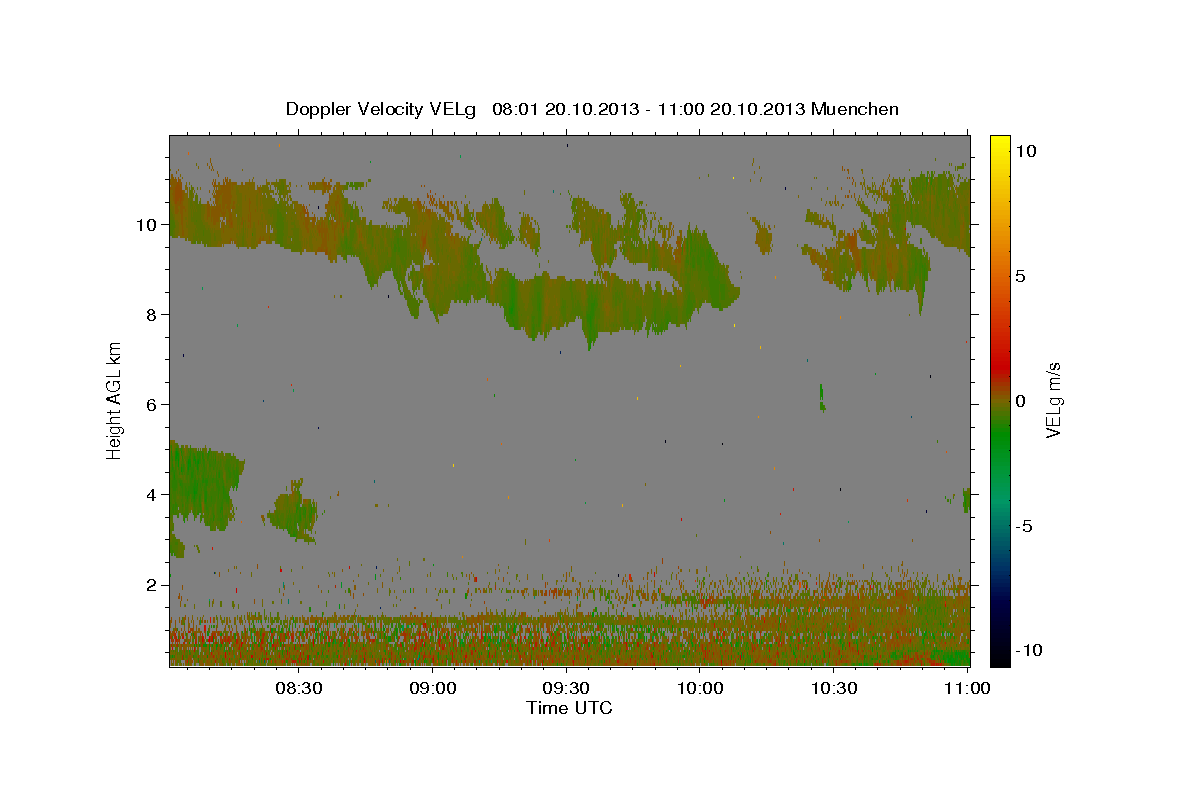Click the 'VELg m/s' colorbar label
The height and width of the screenshot is (800, 1200).
tap(1053, 400)
